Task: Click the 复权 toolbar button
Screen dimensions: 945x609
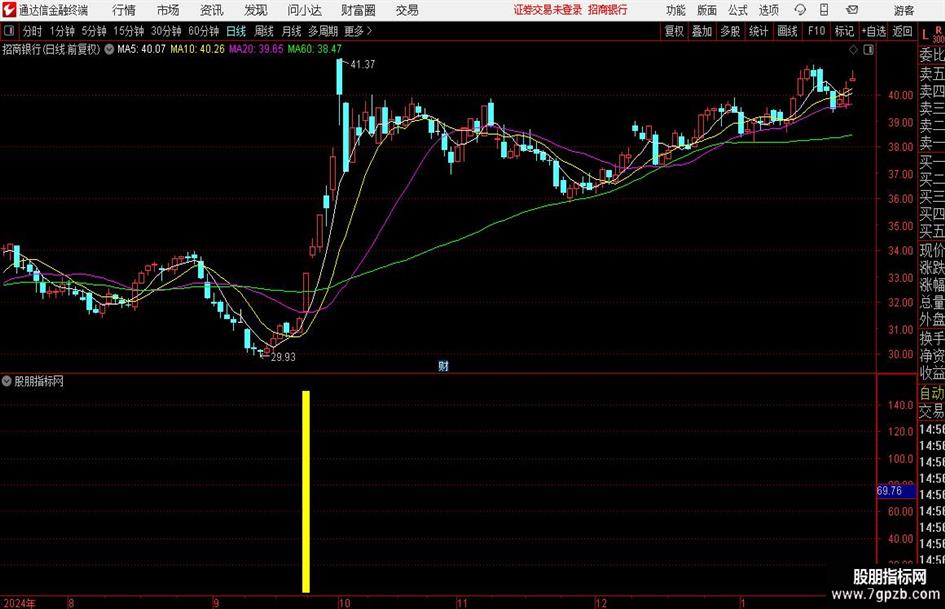Action: [x=674, y=31]
